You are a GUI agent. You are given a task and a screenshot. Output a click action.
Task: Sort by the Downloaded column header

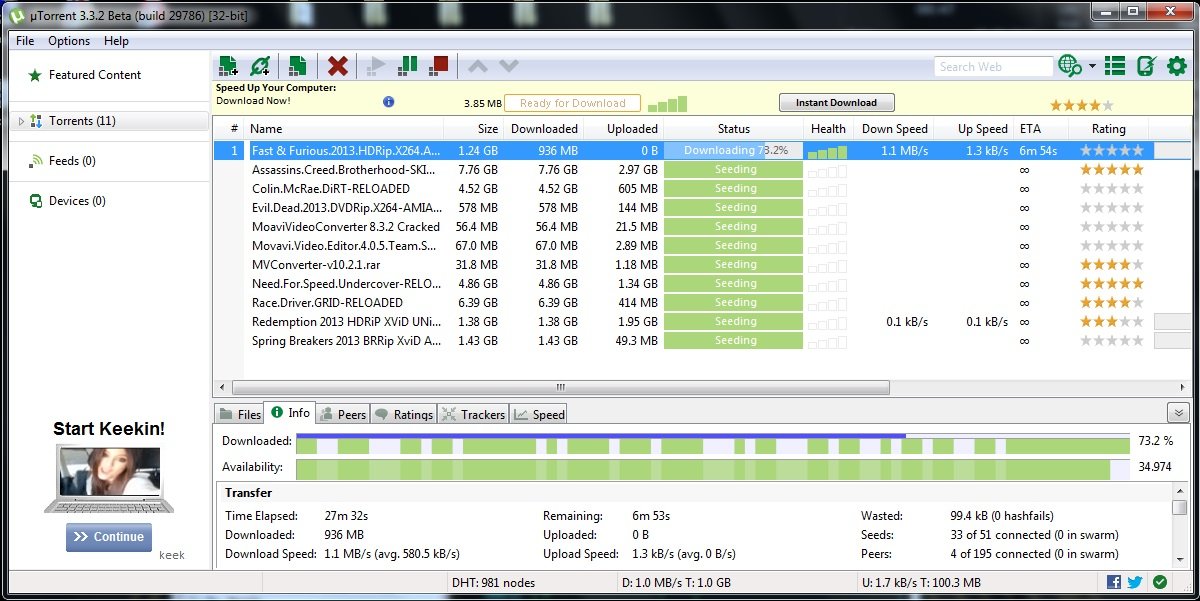tap(544, 129)
